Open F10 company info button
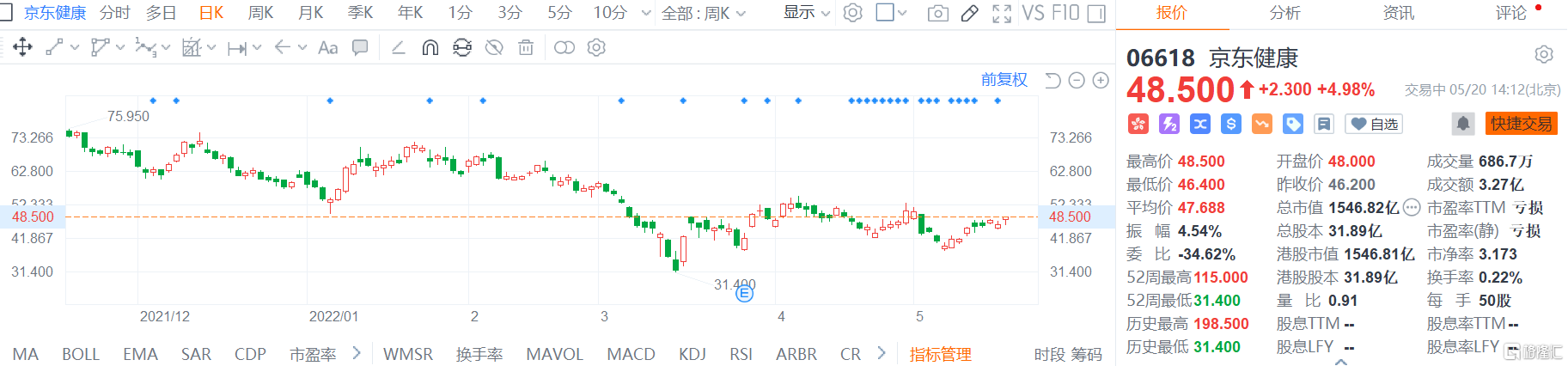 tap(1065, 13)
